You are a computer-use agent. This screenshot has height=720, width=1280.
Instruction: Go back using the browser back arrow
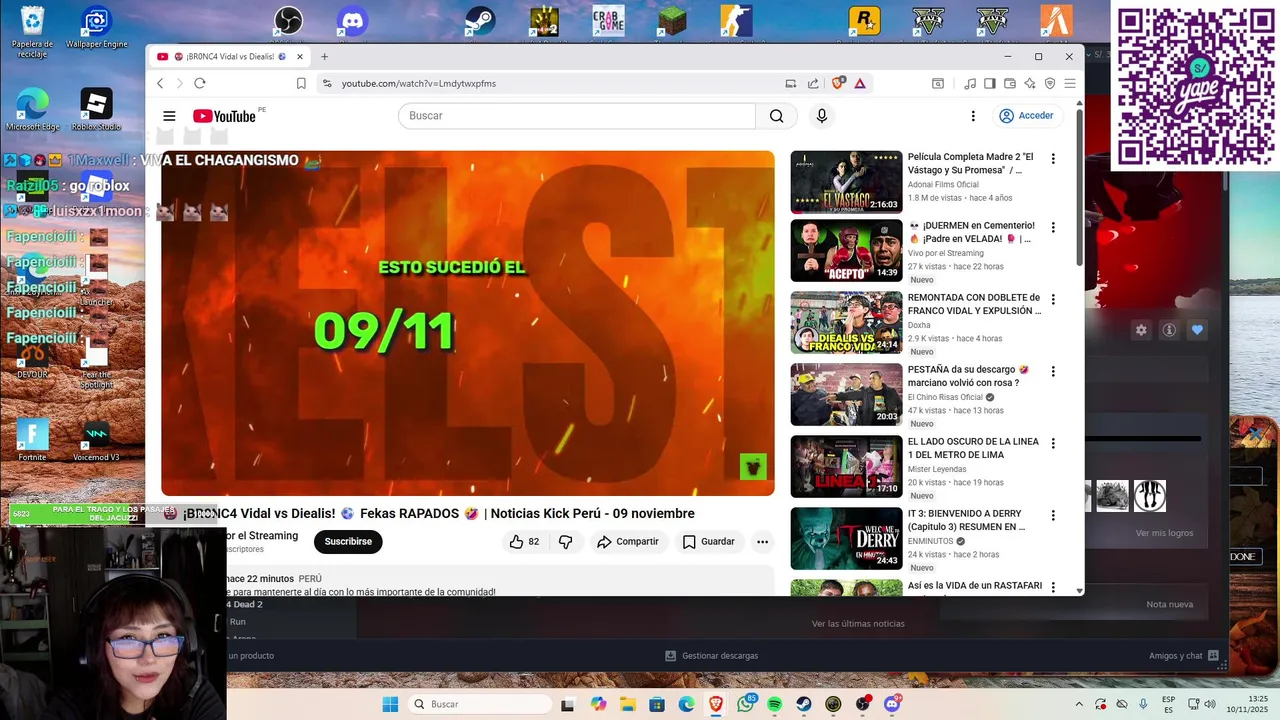(160, 83)
